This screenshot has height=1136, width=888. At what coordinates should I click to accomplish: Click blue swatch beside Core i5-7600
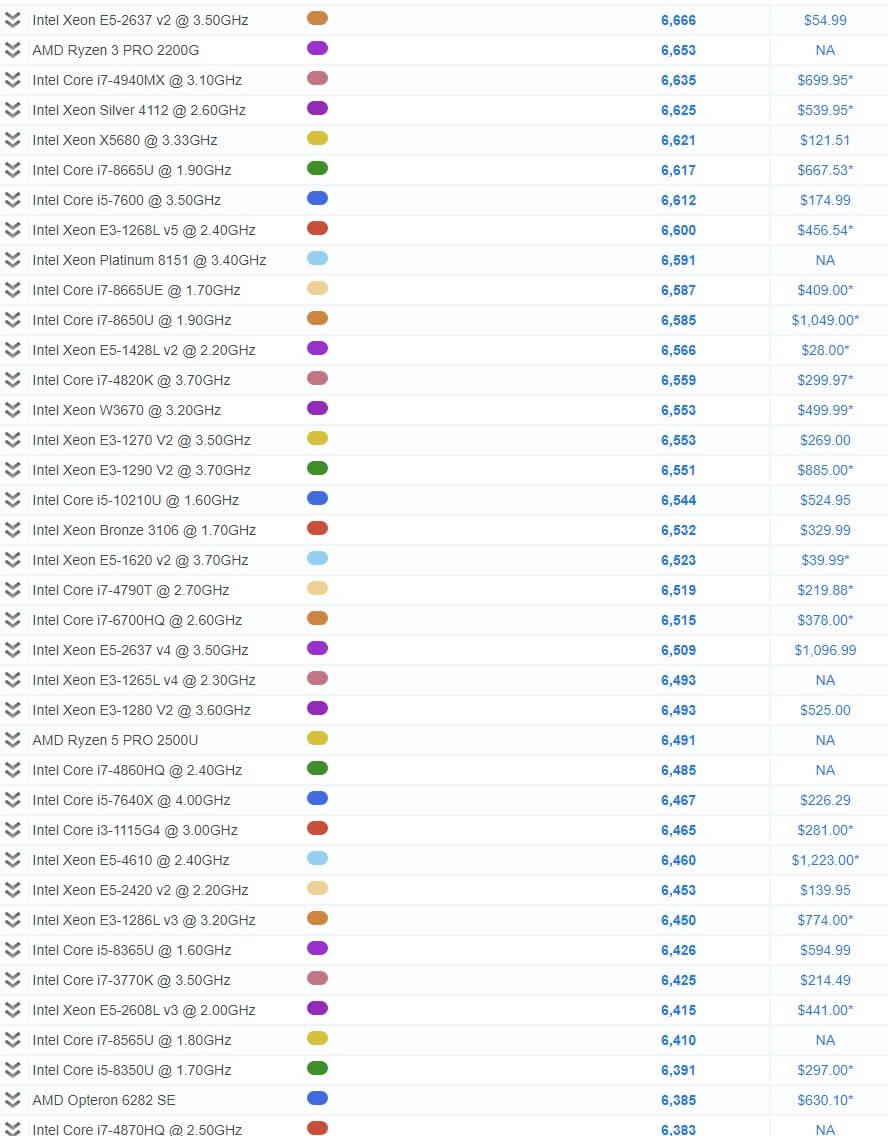(x=317, y=199)
